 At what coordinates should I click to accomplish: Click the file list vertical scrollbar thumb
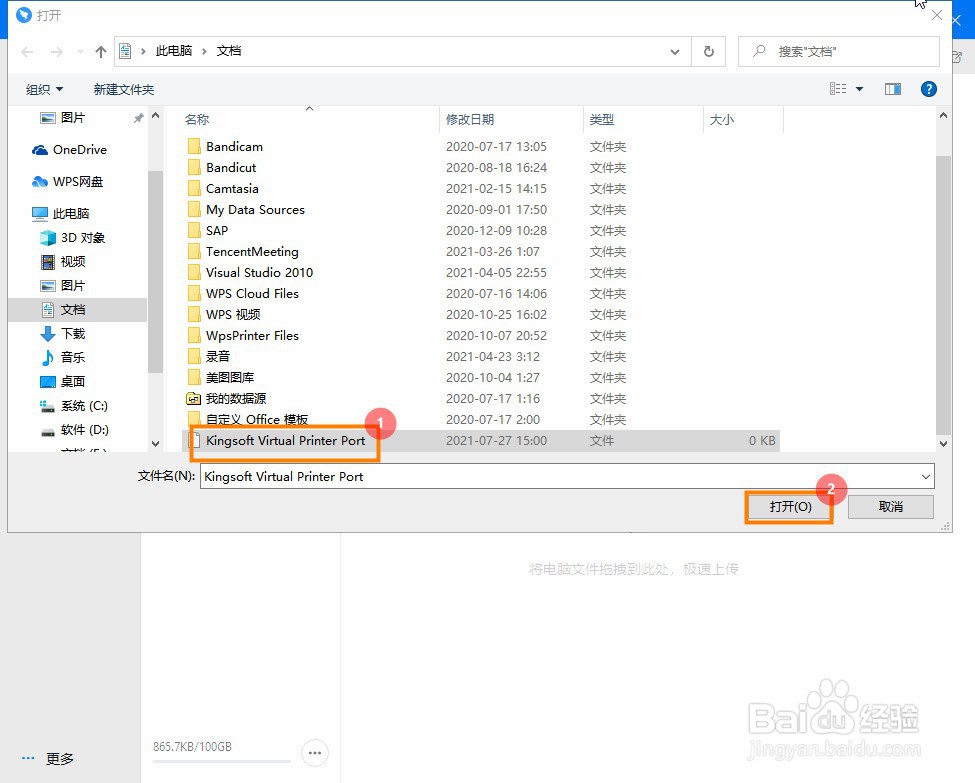943,295
